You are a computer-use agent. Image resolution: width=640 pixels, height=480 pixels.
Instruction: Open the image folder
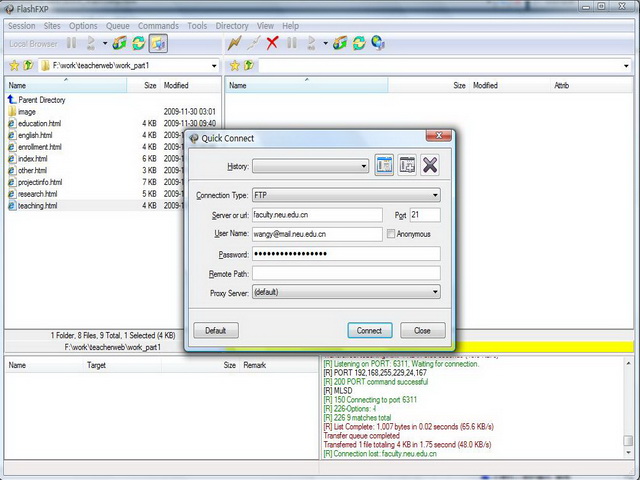27,112
